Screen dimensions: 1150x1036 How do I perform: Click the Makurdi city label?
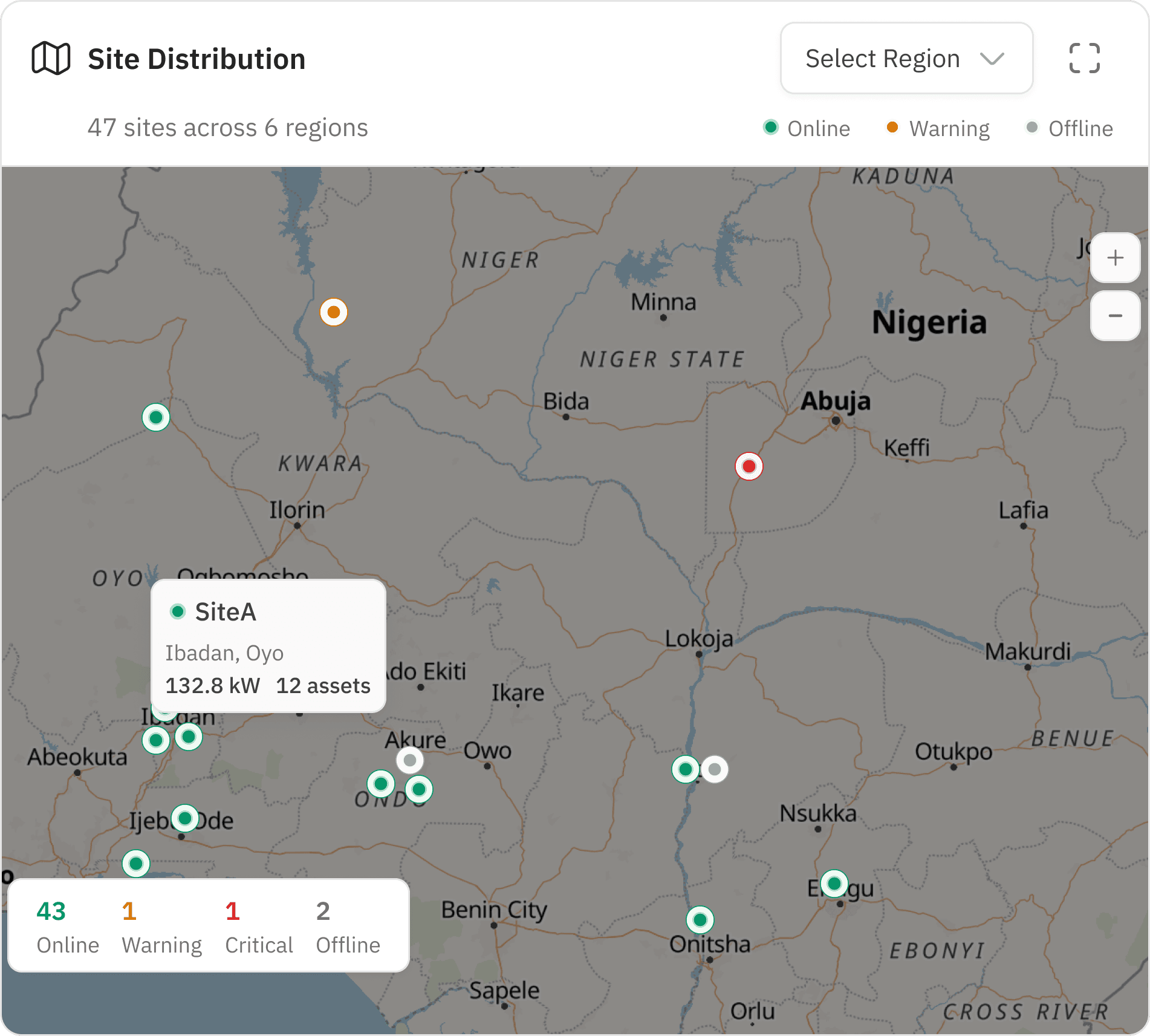coord(1028,651)
